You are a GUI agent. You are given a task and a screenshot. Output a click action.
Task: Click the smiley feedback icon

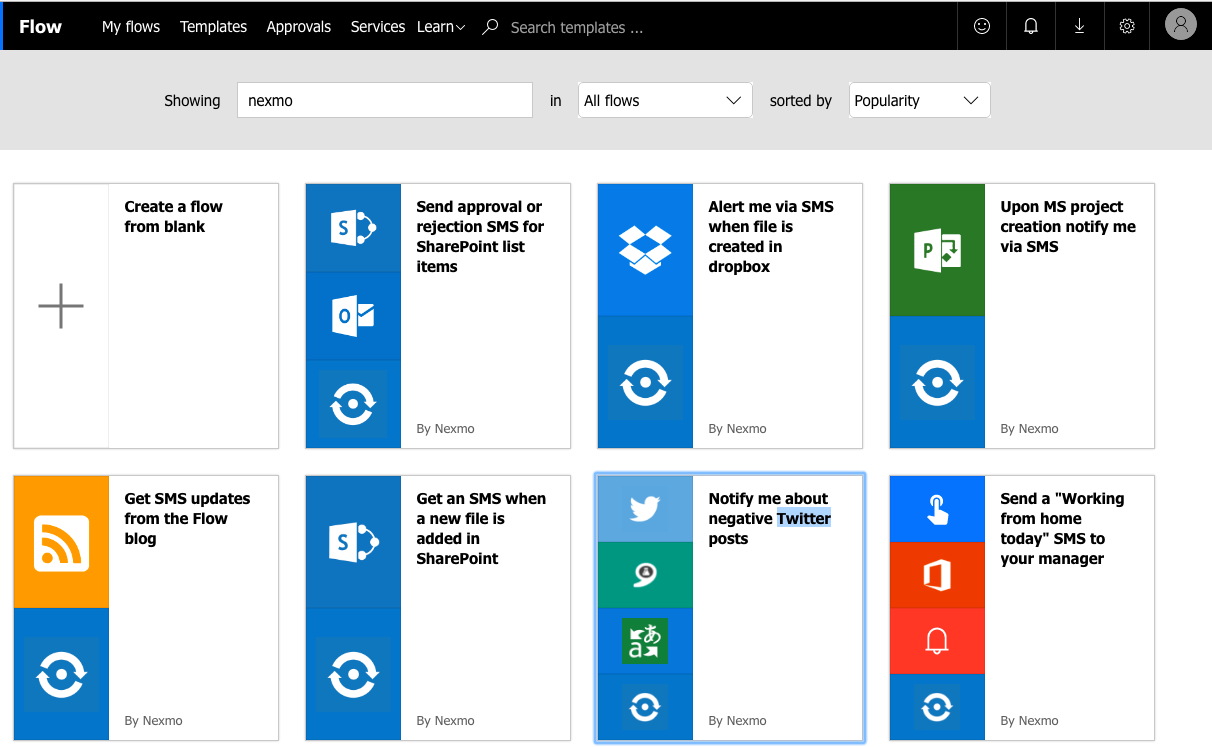pos(982,26)
